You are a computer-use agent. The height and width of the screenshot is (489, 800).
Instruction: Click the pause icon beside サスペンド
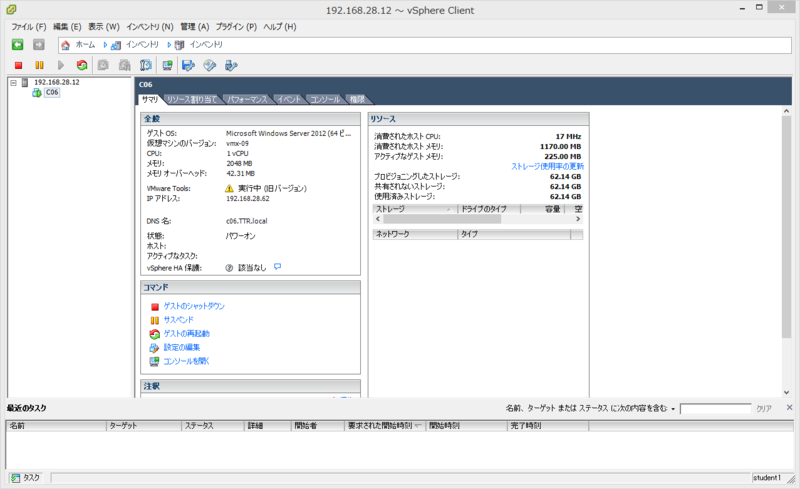155,321
